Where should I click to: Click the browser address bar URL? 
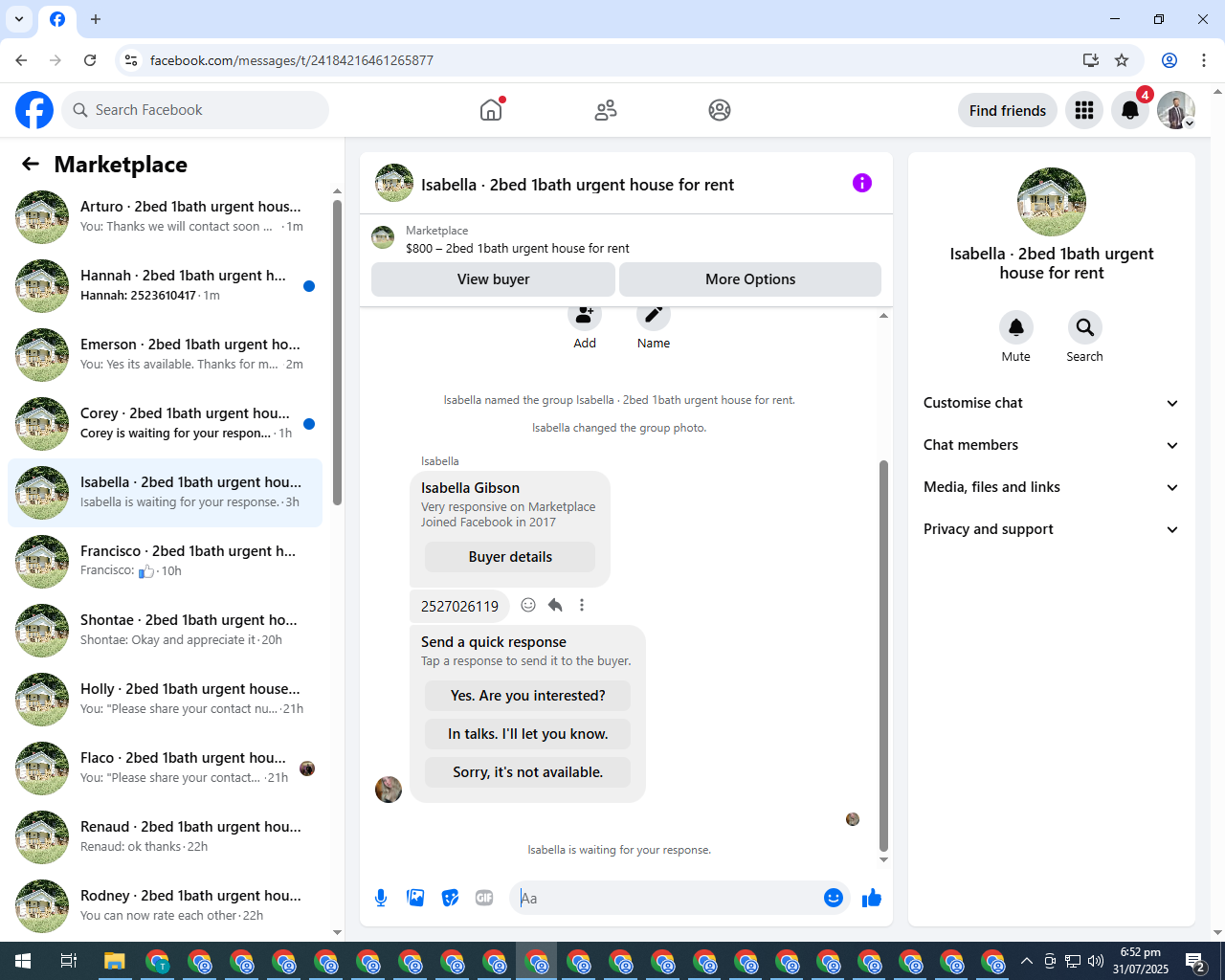292,60
